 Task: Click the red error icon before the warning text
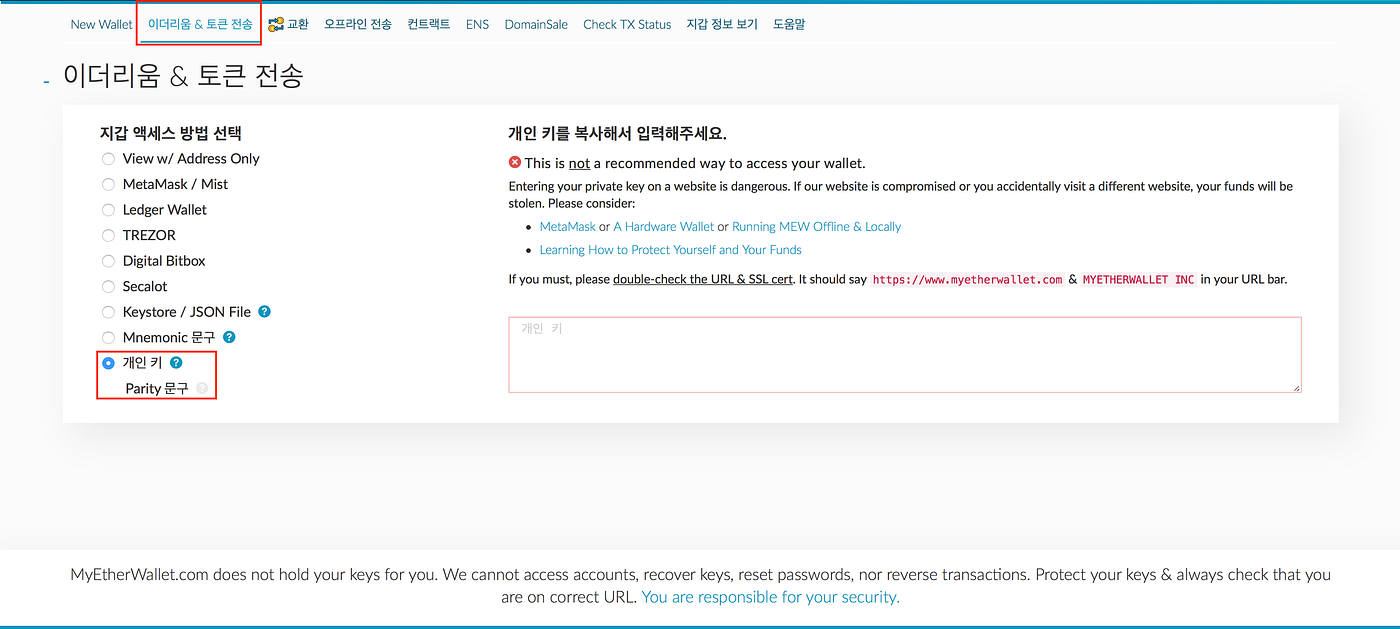click(x=515, y=162)
